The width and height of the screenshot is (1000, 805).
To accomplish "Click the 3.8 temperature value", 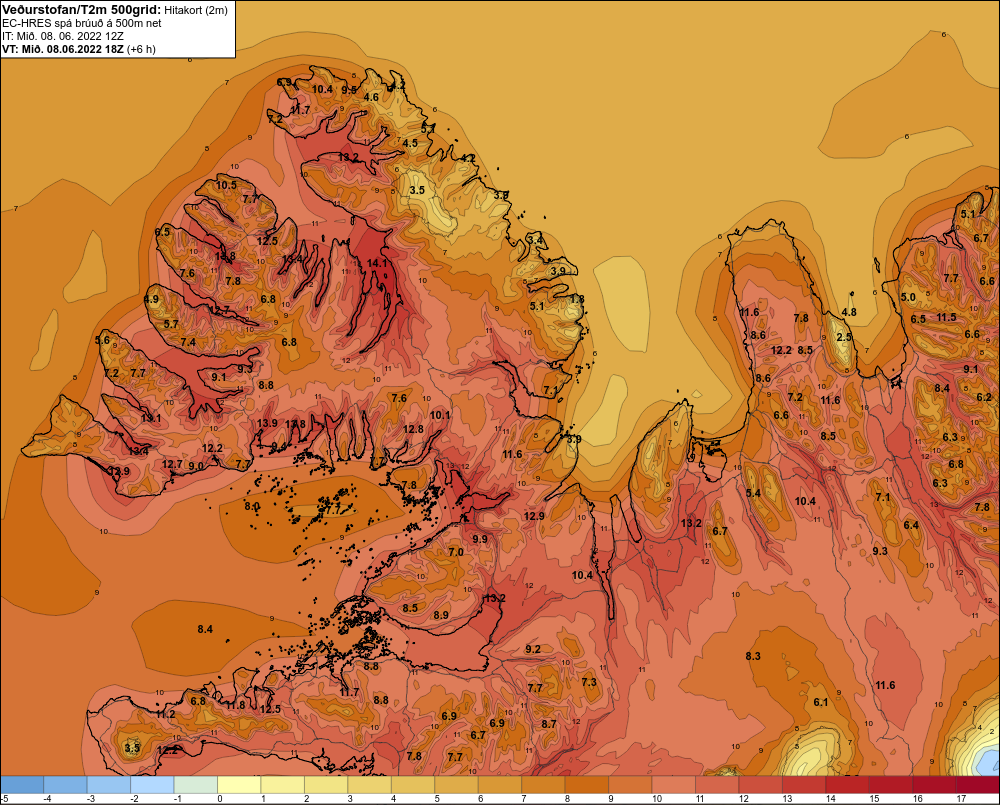I will click(x=501, y=195).
